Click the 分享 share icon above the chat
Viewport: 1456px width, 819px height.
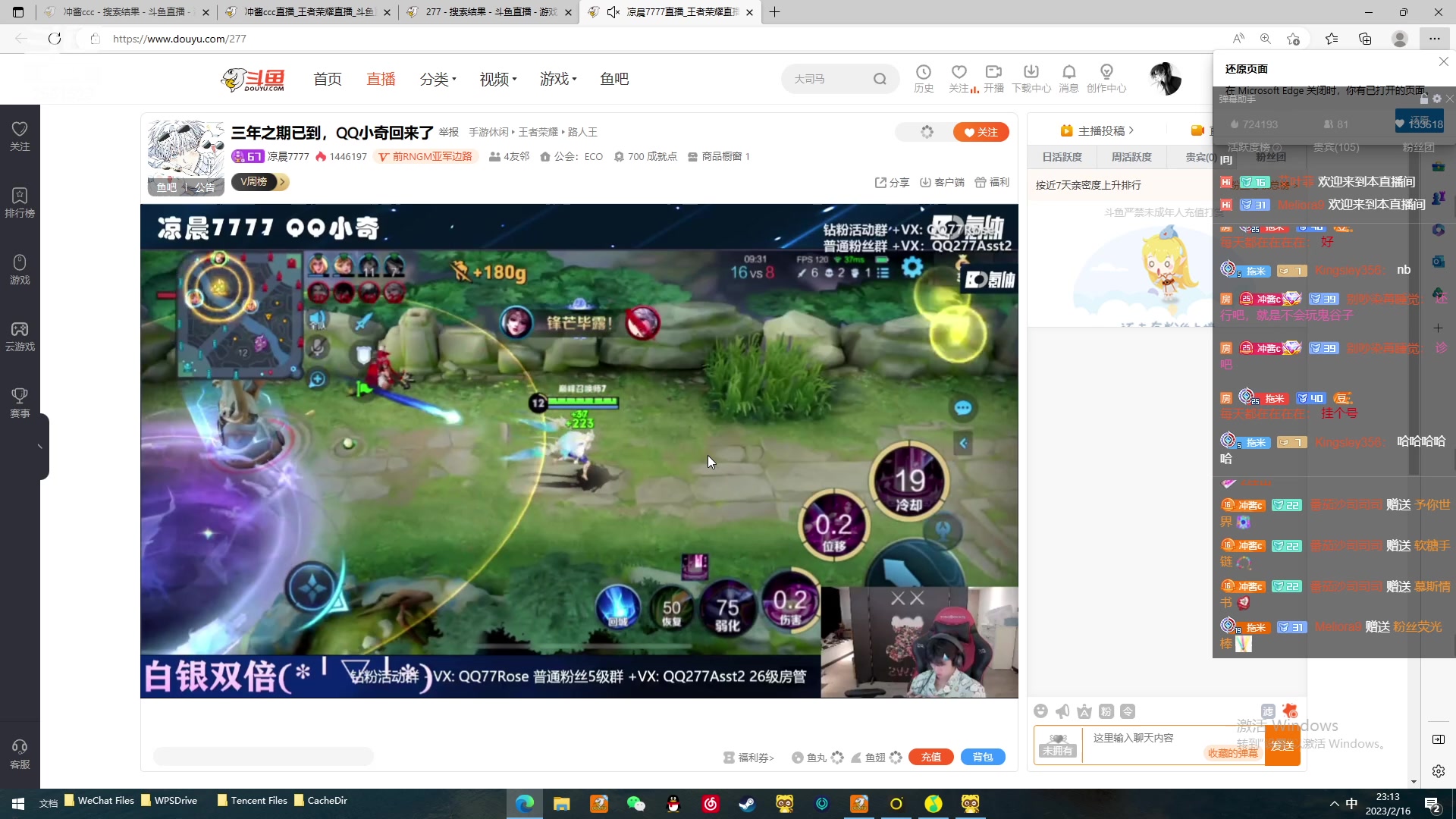893,182
